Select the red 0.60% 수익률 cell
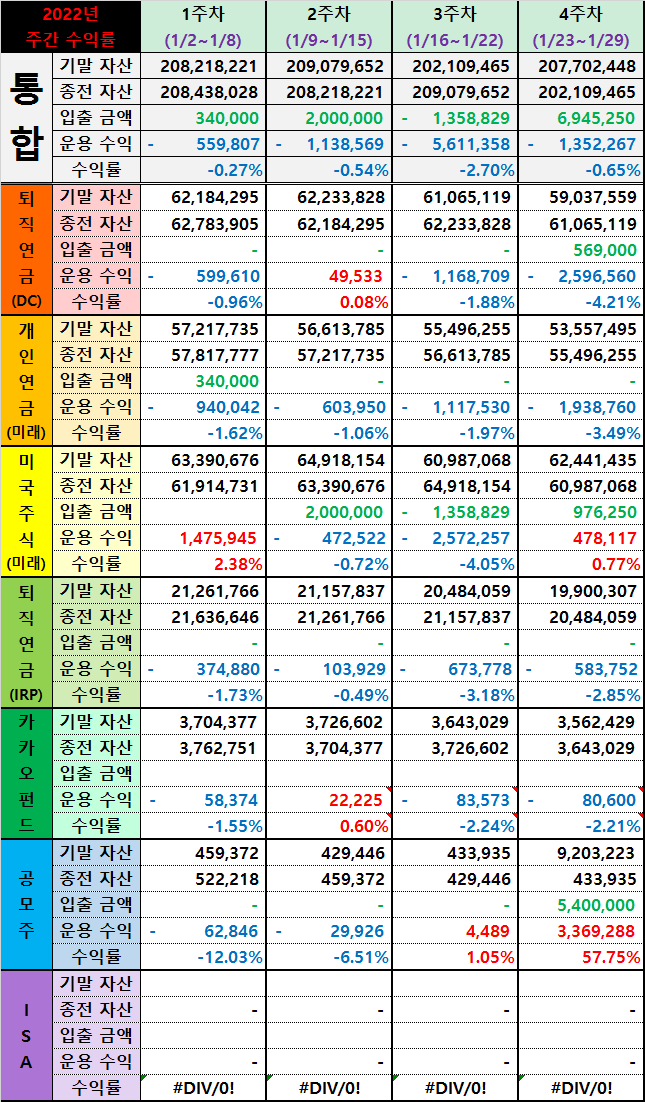 tap(329, 826)
